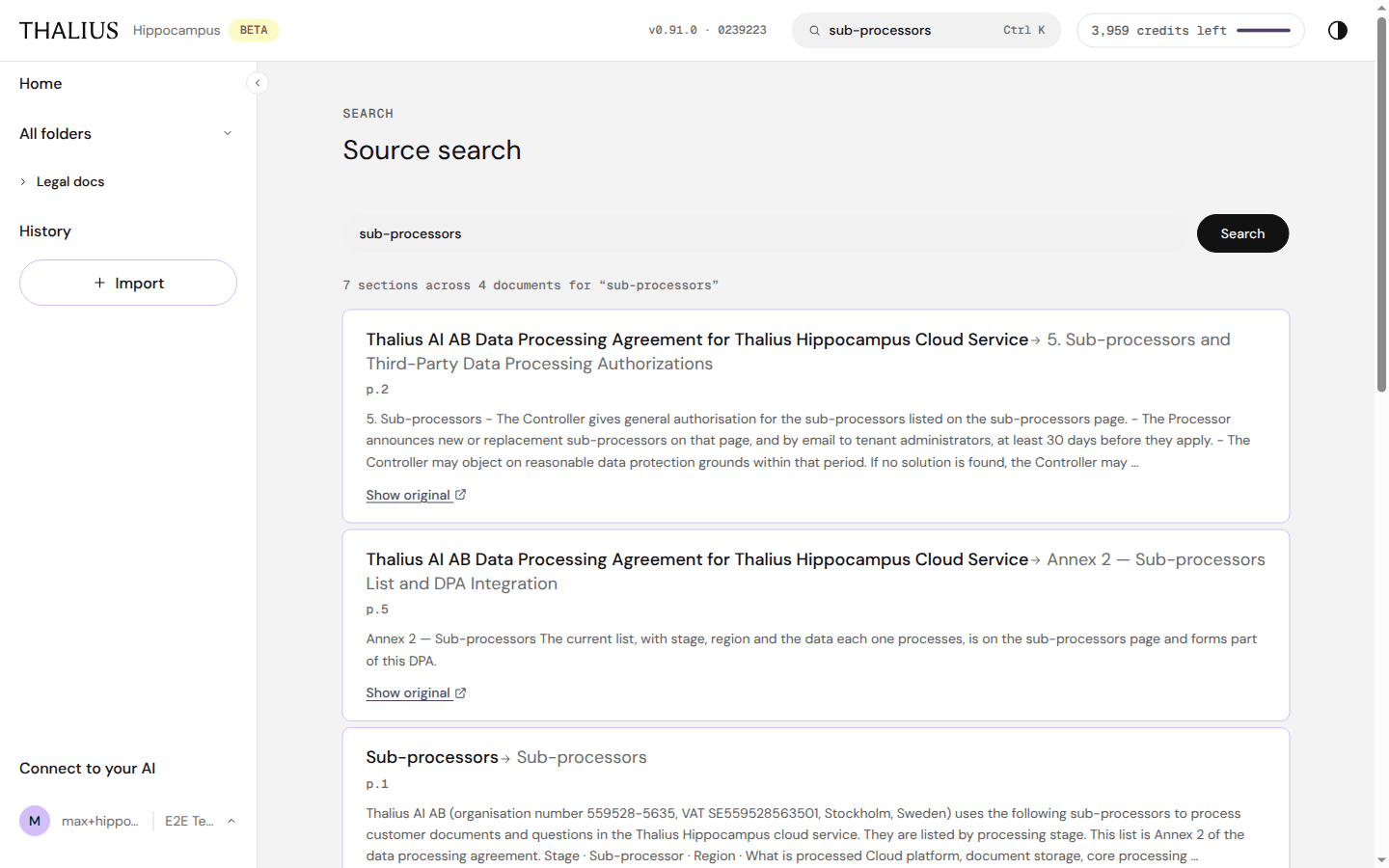Focus the top bar quick search field
The width and height of the screenshot is (1389, 868).
pos(926,31)
